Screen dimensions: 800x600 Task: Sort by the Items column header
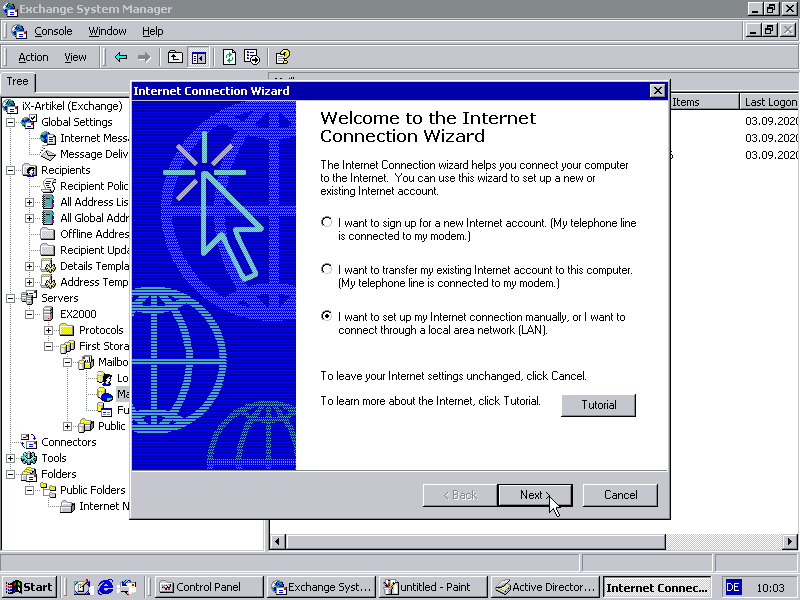pos(704,102)
